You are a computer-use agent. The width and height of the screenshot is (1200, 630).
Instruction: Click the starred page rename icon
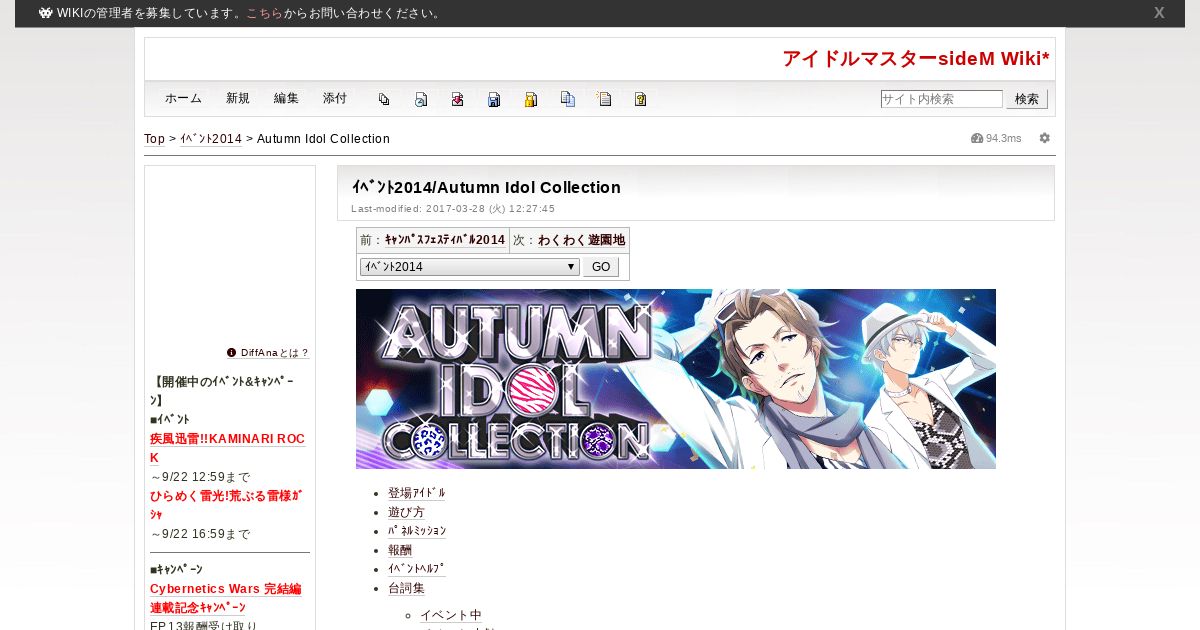click(604, 99)
